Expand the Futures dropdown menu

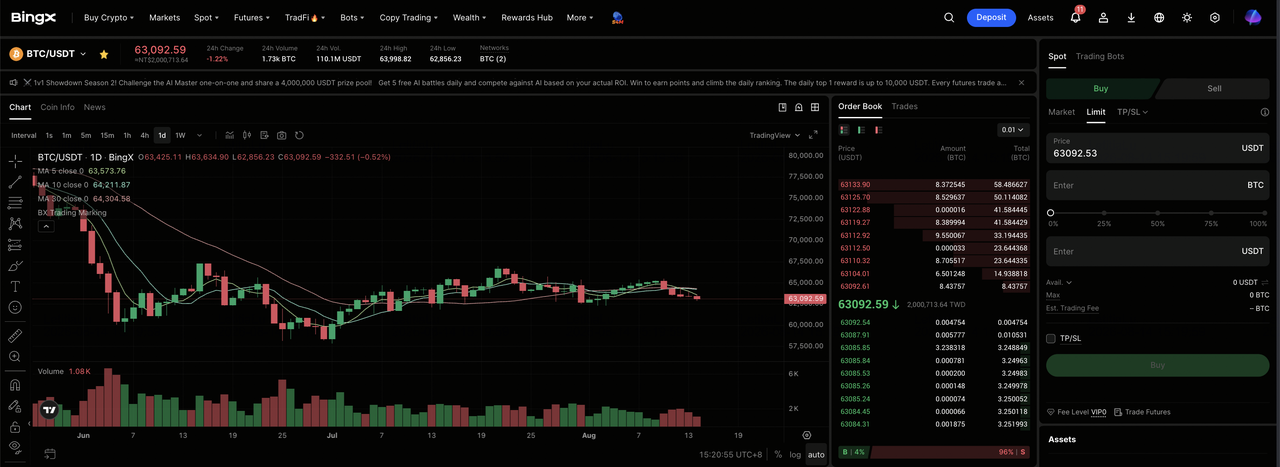pyautogui.click(x=251, y=17)
